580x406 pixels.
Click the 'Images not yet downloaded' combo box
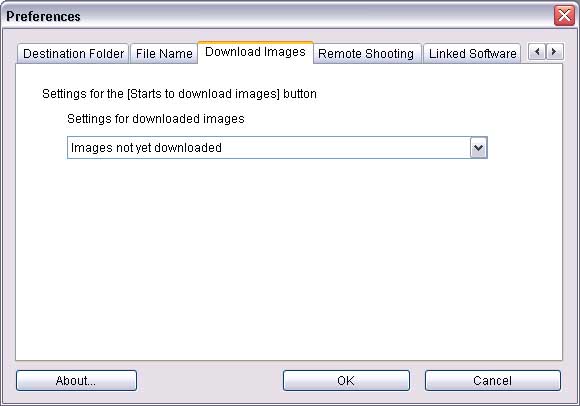point(277,148)
